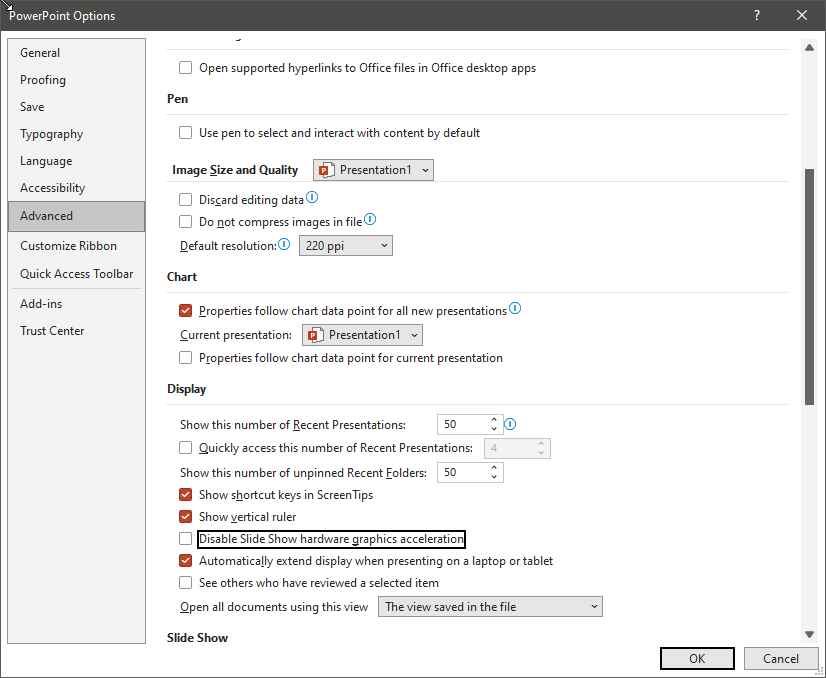Viewport: 826px width, 678px height.
Task: Expand the Default resolution 220 ppi dropdown
Action: click(346, 245)
